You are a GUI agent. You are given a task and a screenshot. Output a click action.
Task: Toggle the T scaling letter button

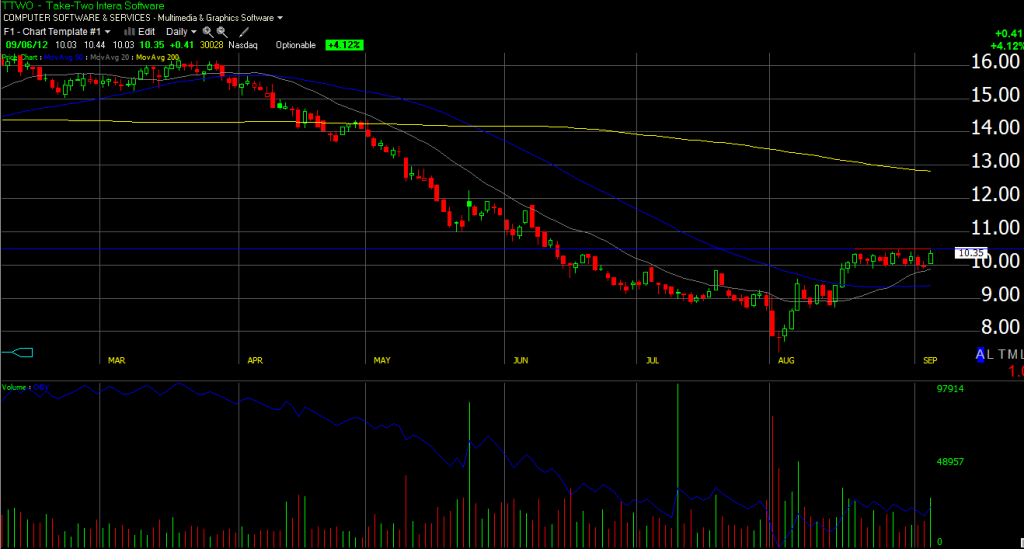(1002, 354)
